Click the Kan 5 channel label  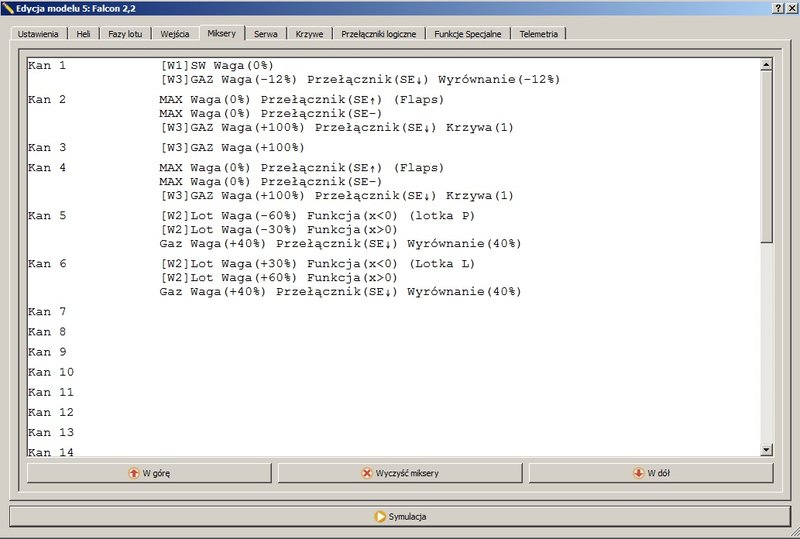coord(47,216)
